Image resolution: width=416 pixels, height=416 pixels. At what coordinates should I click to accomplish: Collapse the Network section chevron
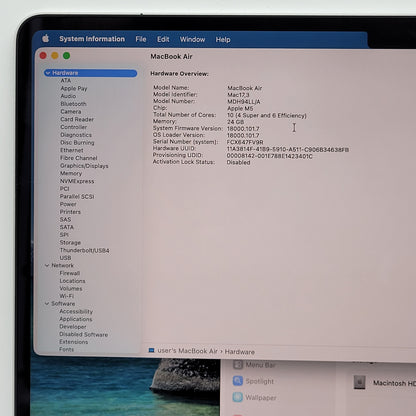coord(47,265)
